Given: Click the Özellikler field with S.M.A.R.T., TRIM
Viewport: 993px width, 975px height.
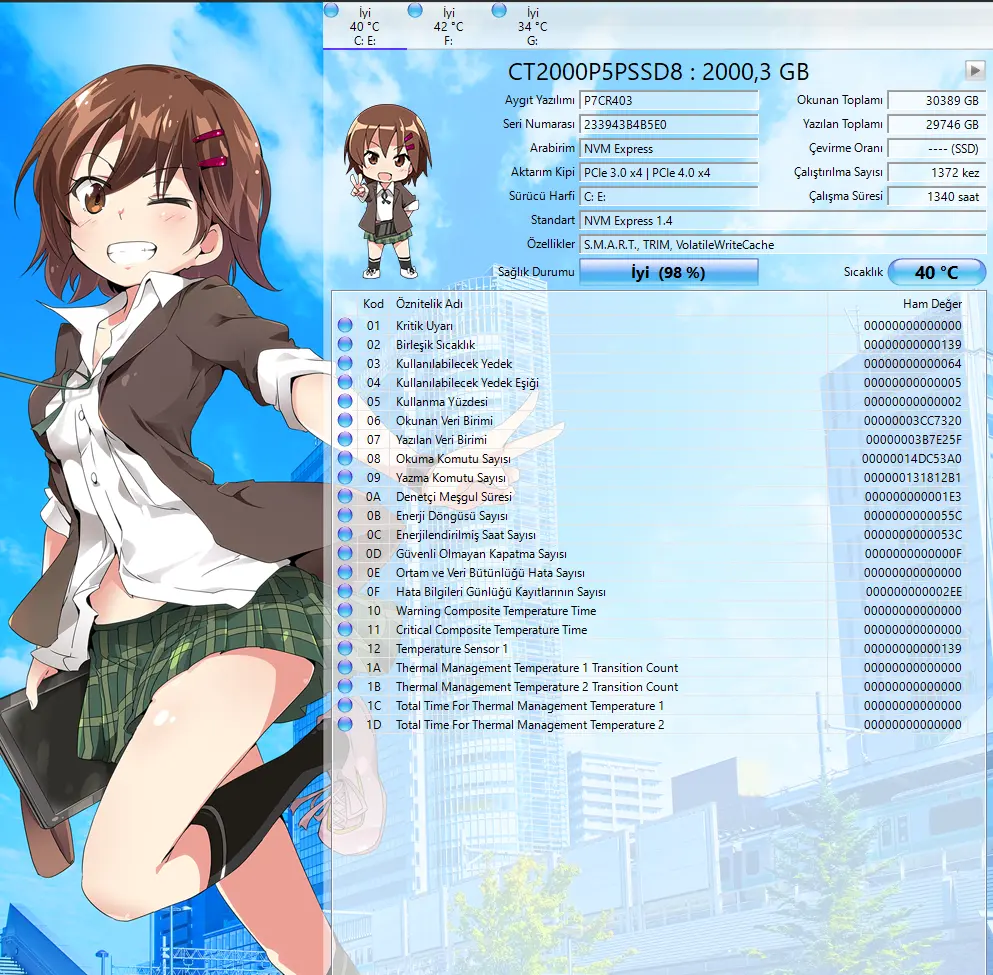Looking at the screenshot, I should coord(783,245).
